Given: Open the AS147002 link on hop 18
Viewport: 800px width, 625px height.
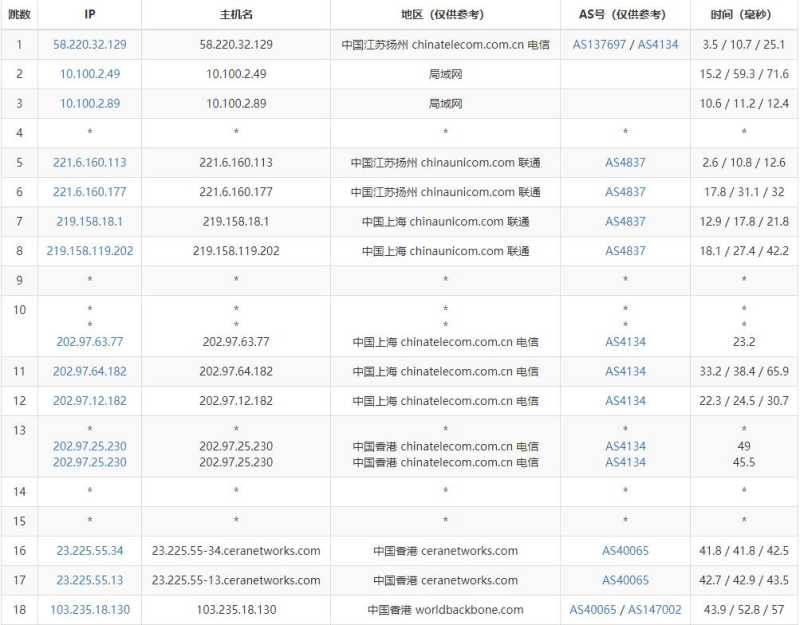Looking at the screenshot, I should 657,609.
